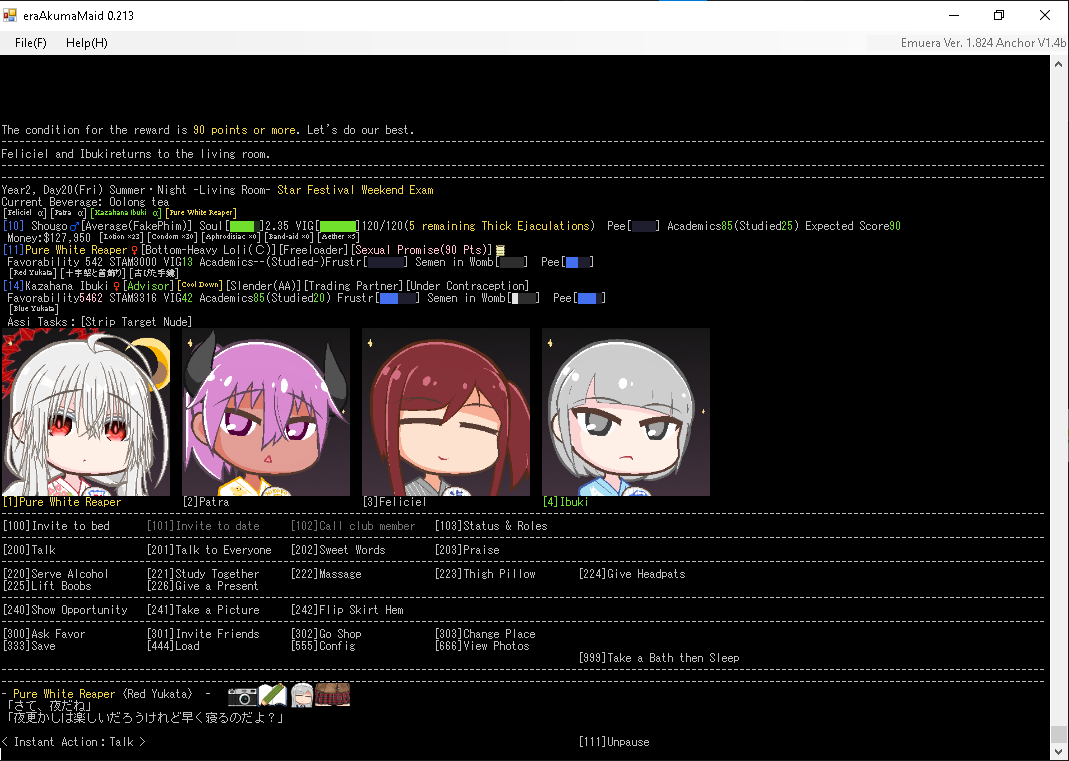1069x761 pixels.
Task: Click the camera icon in dialogue bar
Action: (242, 695)
